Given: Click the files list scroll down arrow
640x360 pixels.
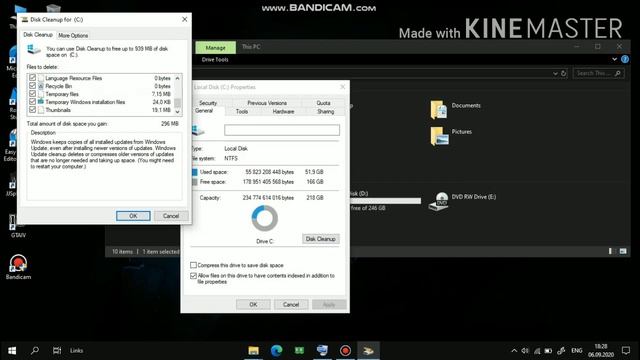Looking at the screenshot, I should point(178,111).
